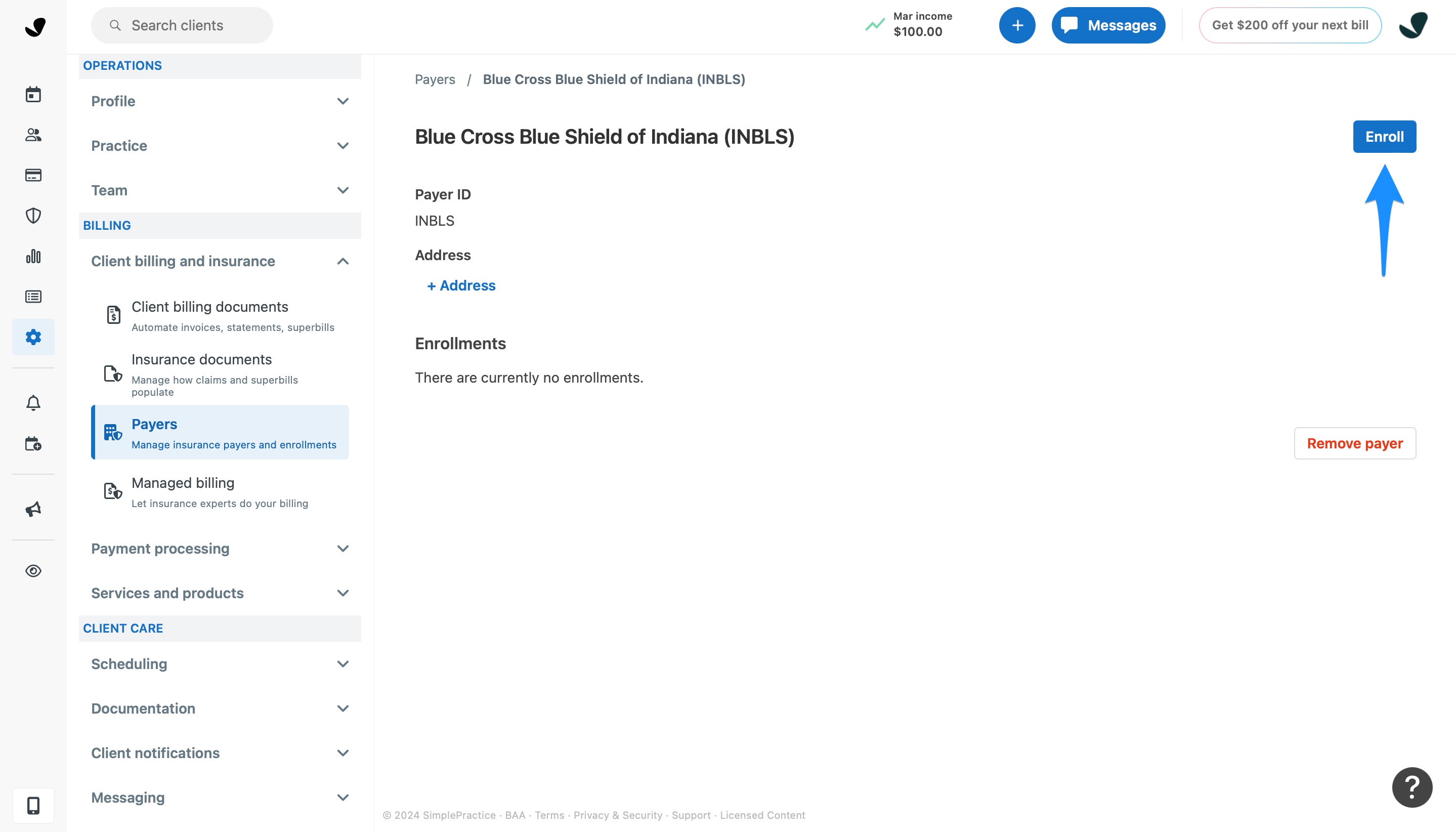Open the Licensed Content footer link
This screenshot has height=832, width=1456.
(x=762, y=815)
